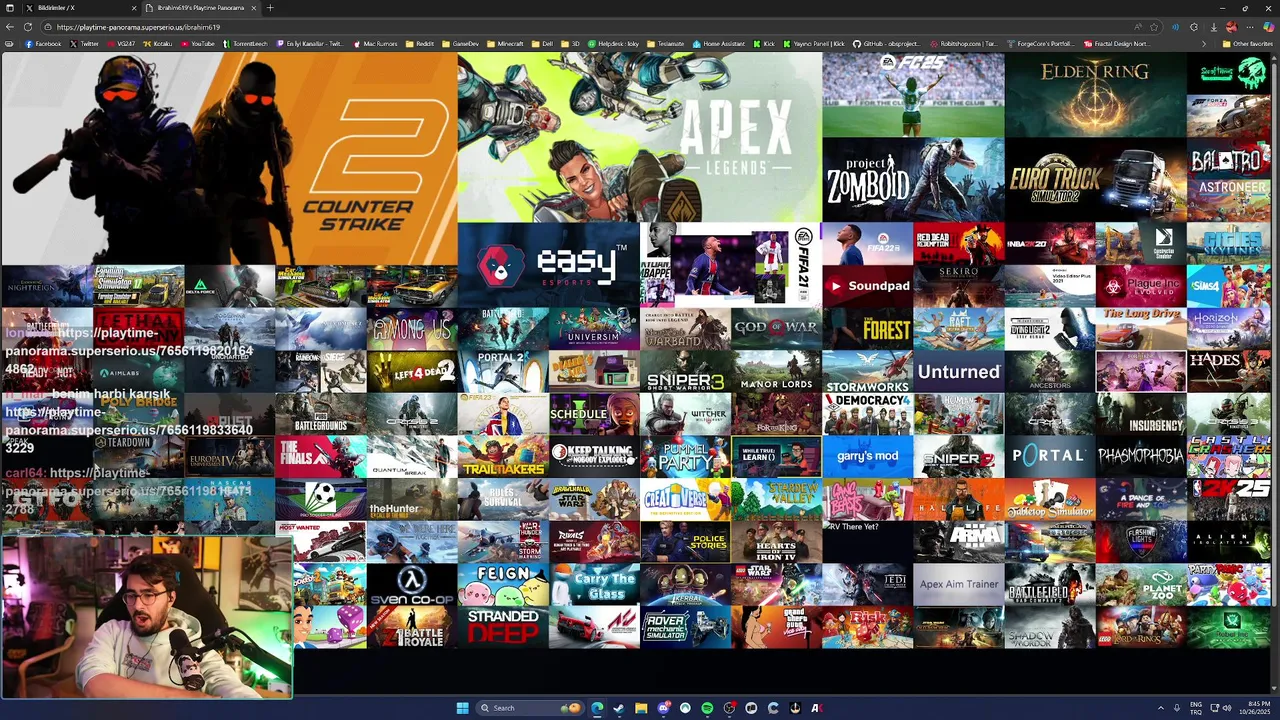
Task: Go back with the browser back arrow
Action: click(9, 27)
